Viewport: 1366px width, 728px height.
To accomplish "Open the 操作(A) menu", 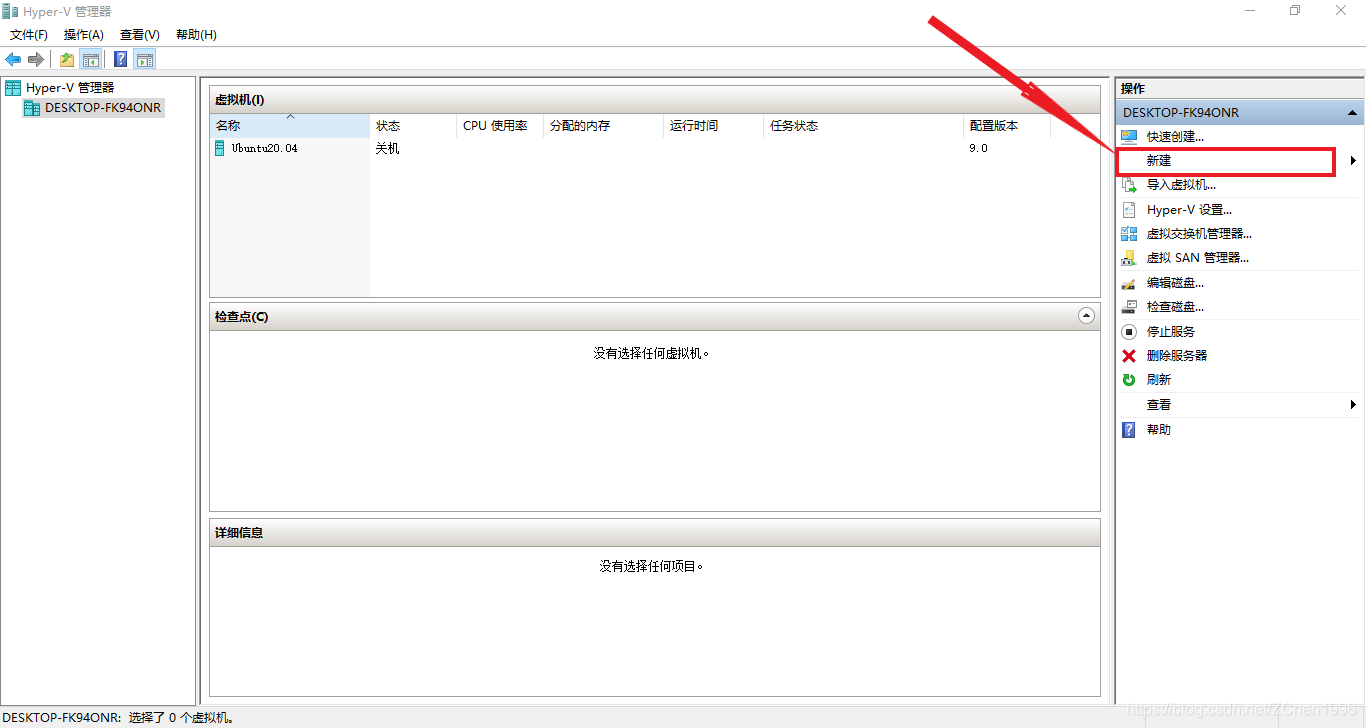I will (84, 35).
